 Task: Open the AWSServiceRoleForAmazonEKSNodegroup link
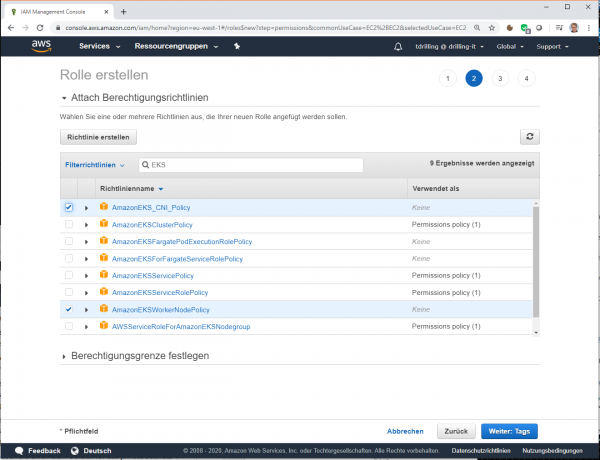click(x=181, y=326)
